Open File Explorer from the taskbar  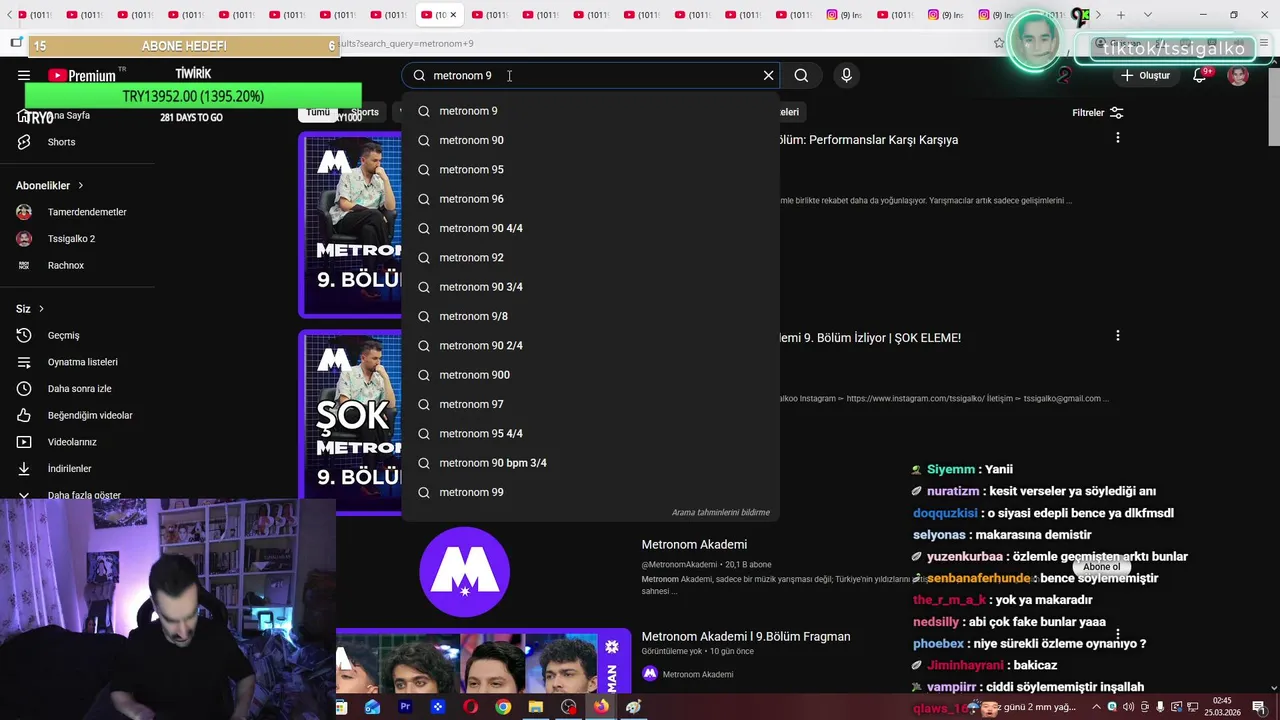point(536,707)
